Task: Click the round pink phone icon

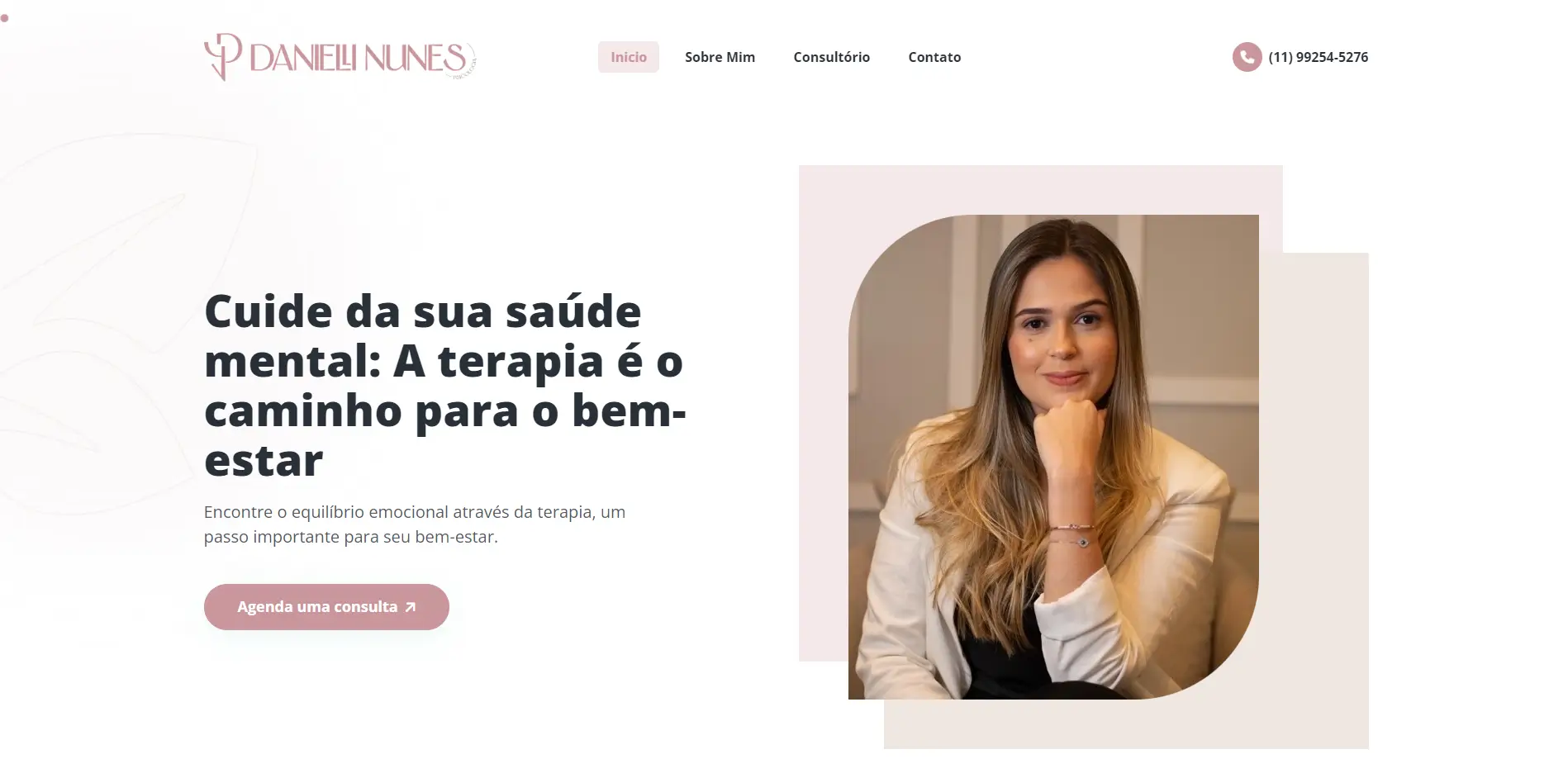Action: [1247, 57]
